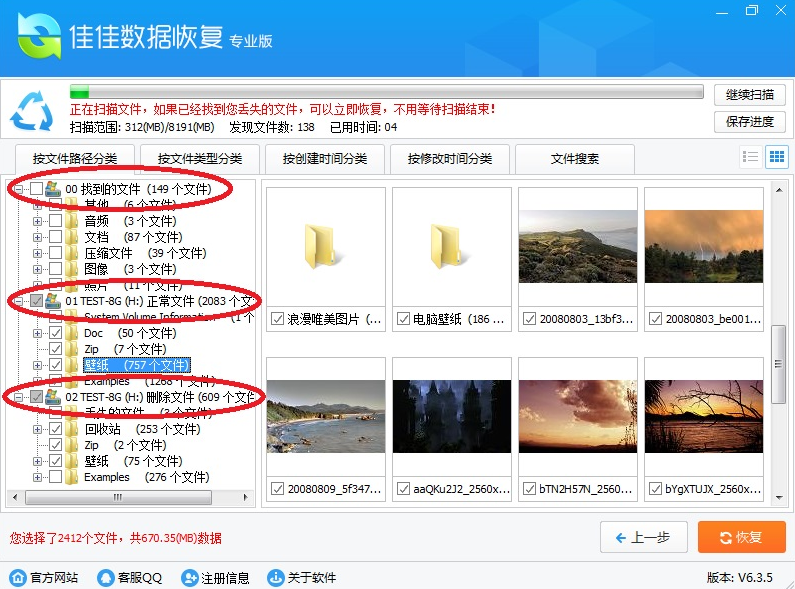Uncheck the 壁纸 (757 个文件) checkbox
The width and height of the screenshot is (795, 589).
56,365
